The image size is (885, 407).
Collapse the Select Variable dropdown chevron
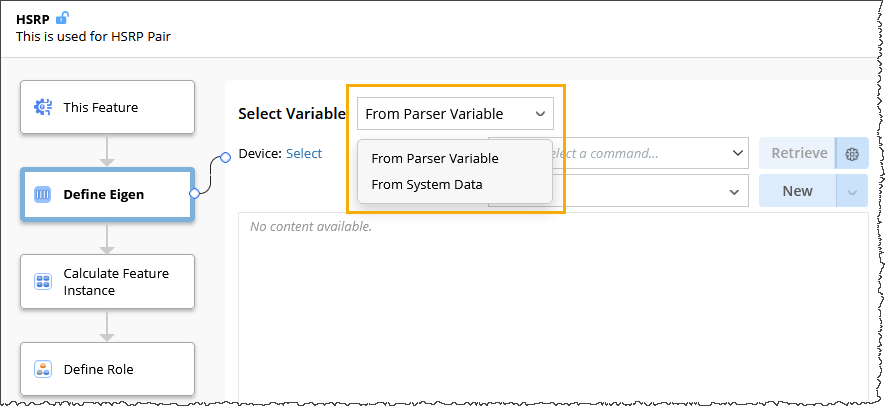tap(540, 114)
